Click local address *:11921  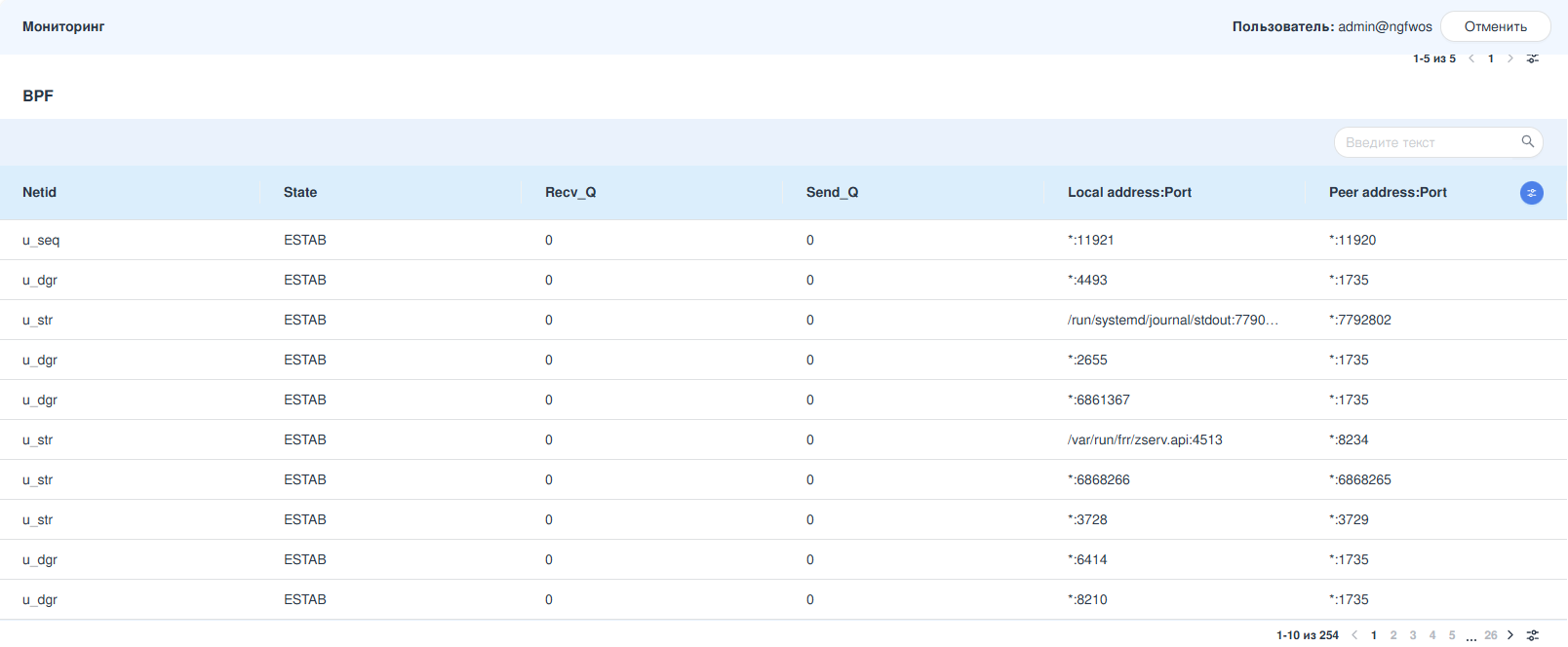coord(1091,240)
